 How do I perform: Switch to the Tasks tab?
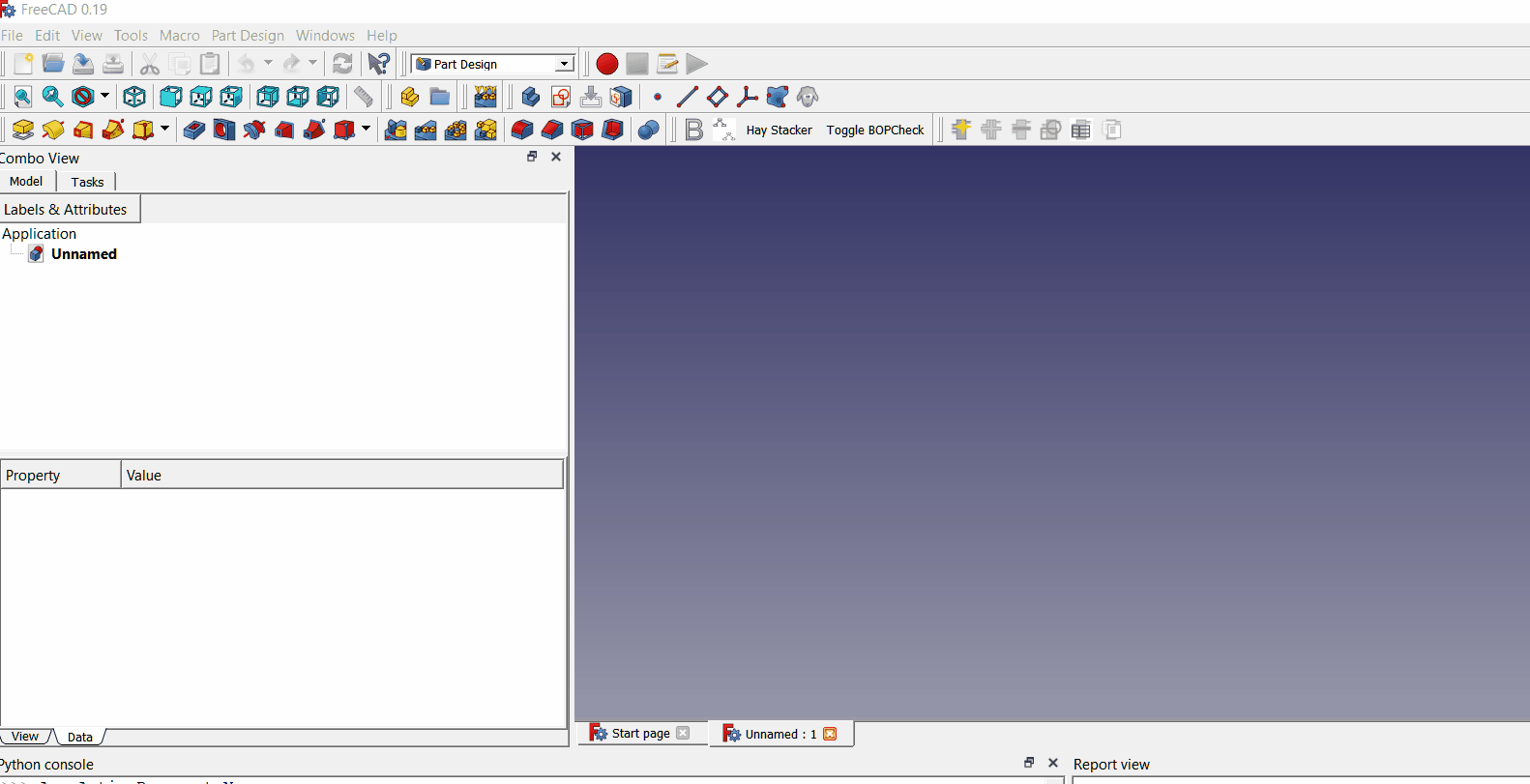click(87, 182)
